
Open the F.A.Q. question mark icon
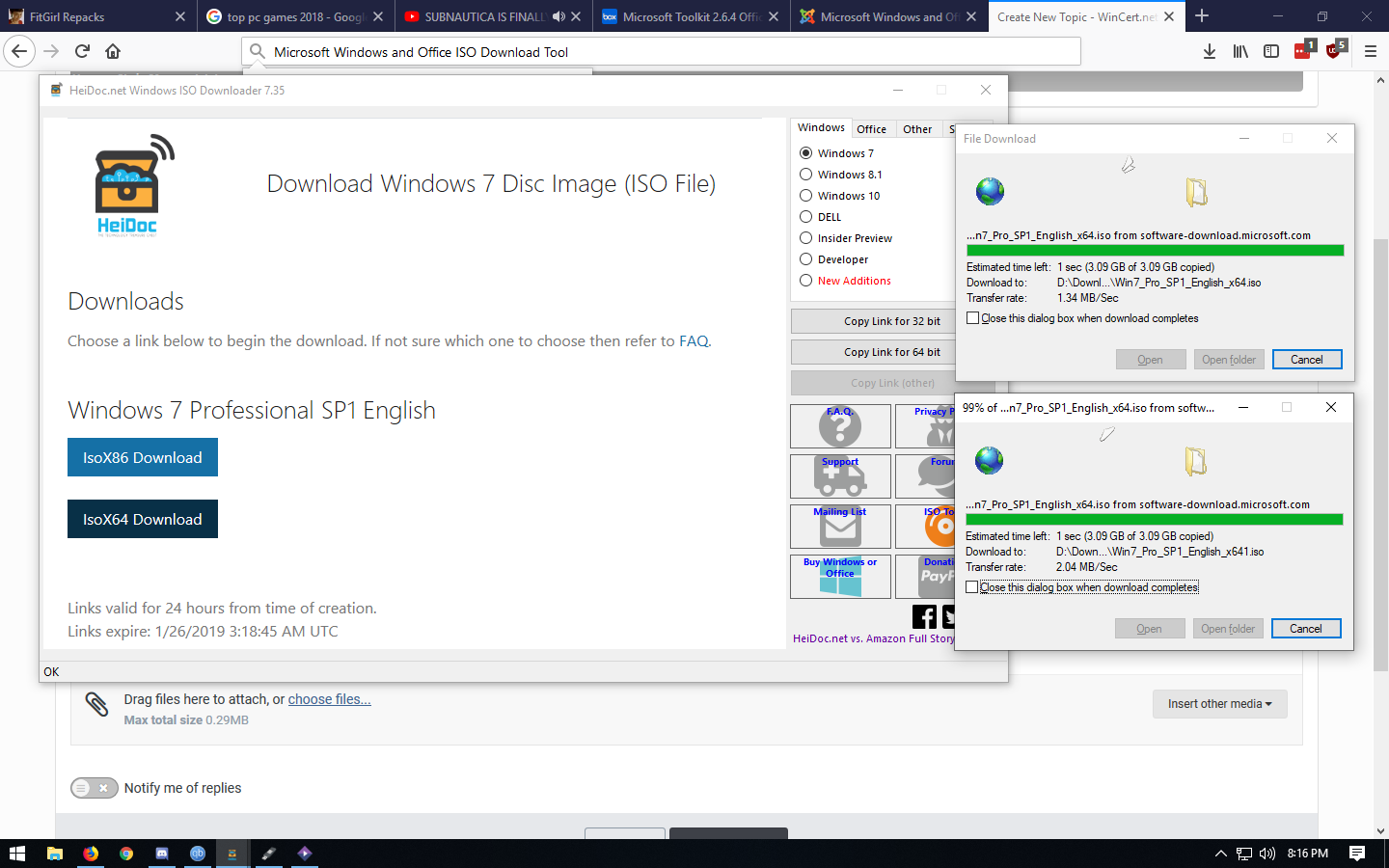(x=840, y=425)
